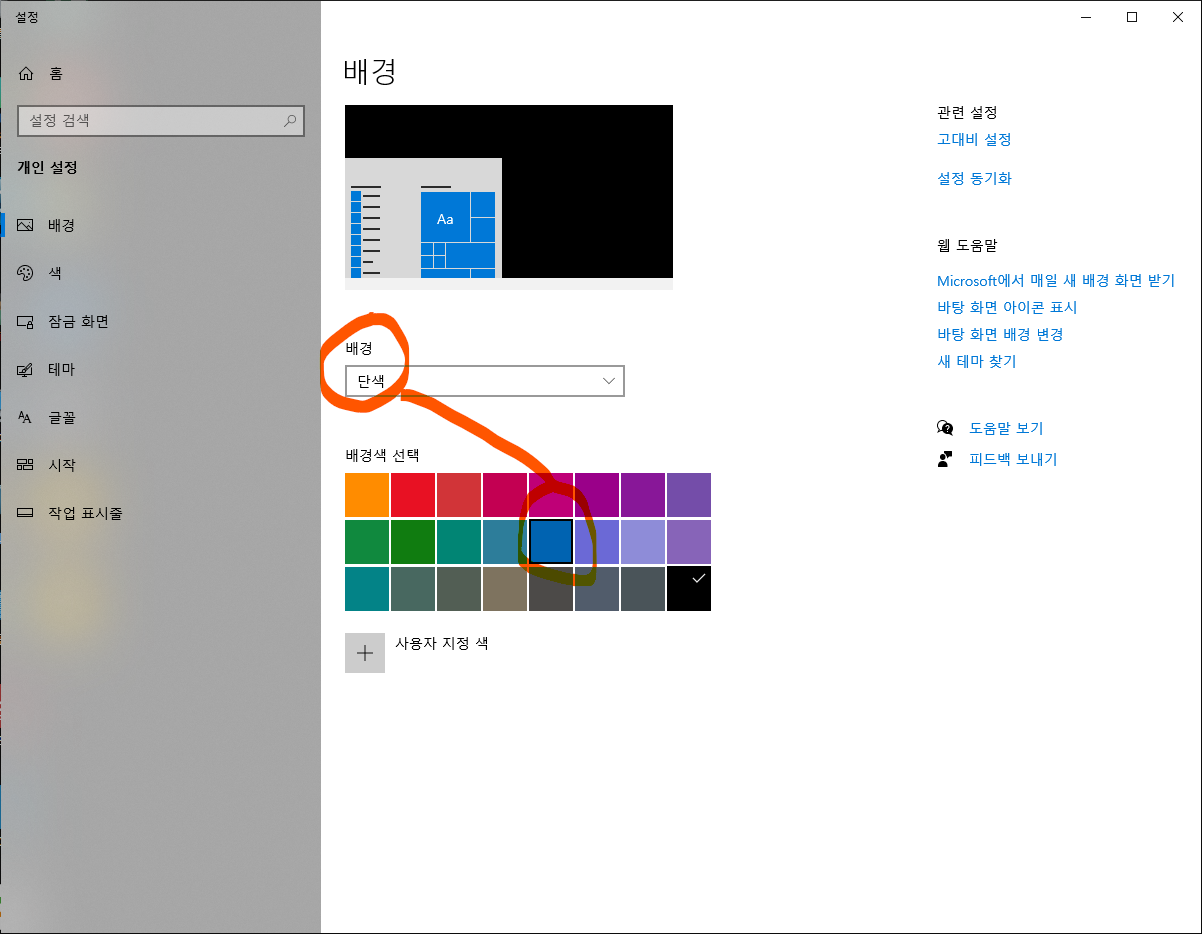The image size is (1202, 934).
Task: Click the 관련 설정 heading
Action: point(967,112)
